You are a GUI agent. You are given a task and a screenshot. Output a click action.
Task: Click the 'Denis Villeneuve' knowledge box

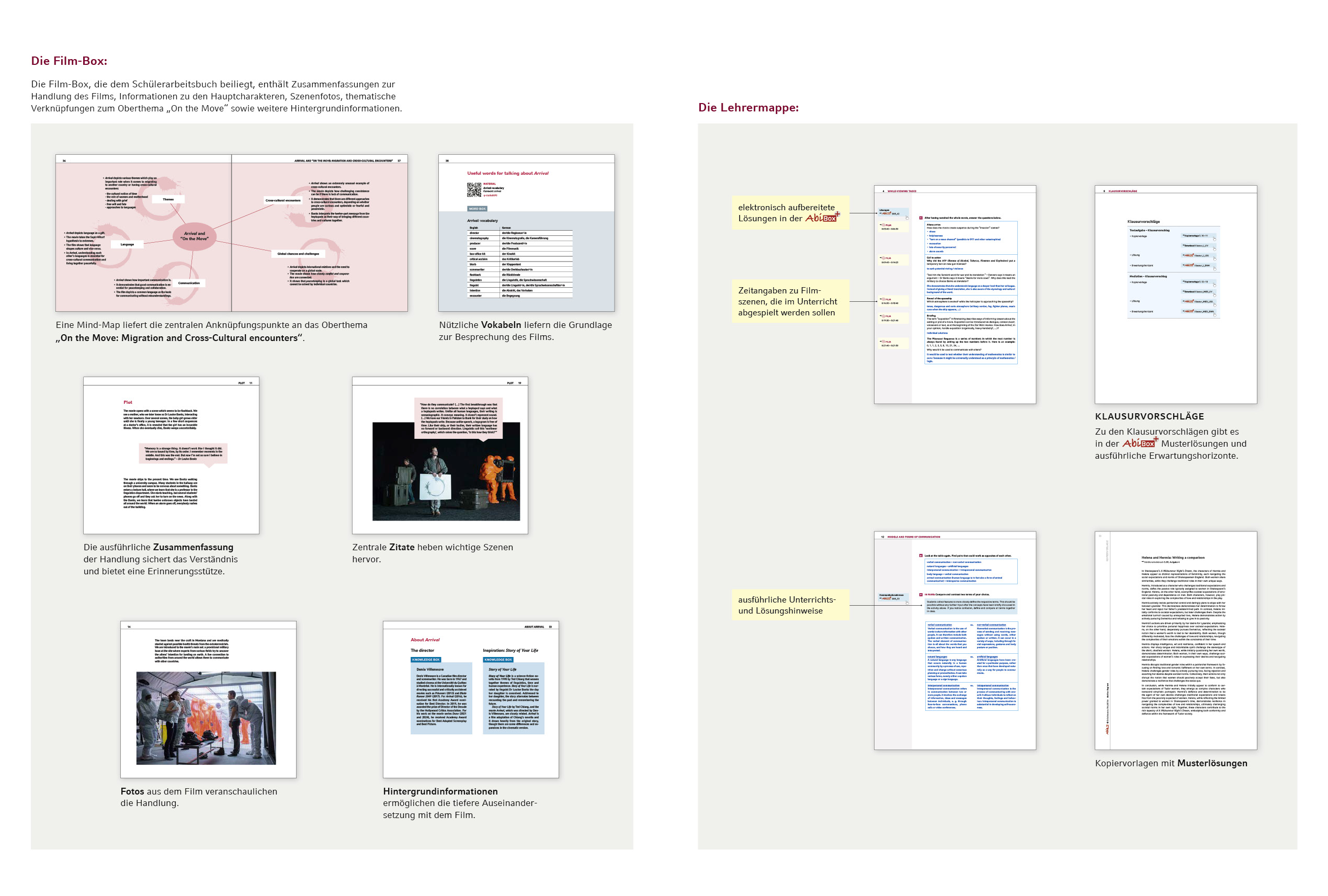pyautogui.click(x=441, y=697)
